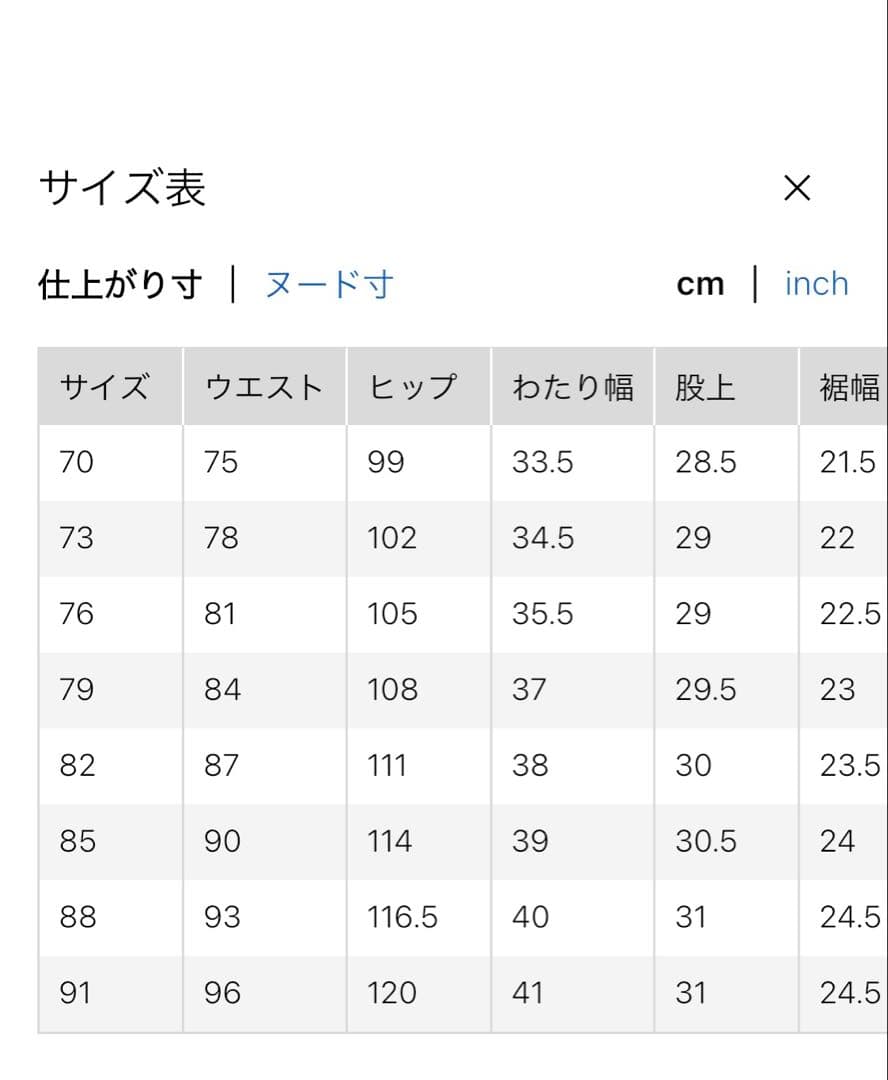
Task: Click the 股上 column header
Action: 705,387
